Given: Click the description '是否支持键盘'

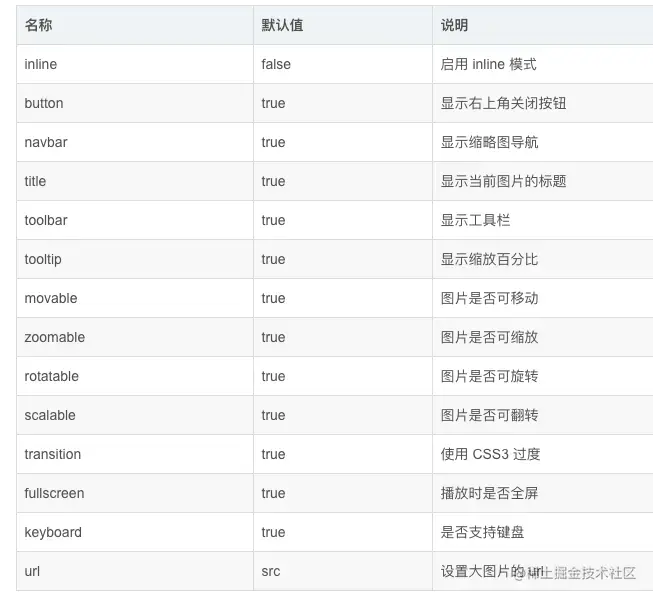Looking at the screenshot, I should pos(482,533).
